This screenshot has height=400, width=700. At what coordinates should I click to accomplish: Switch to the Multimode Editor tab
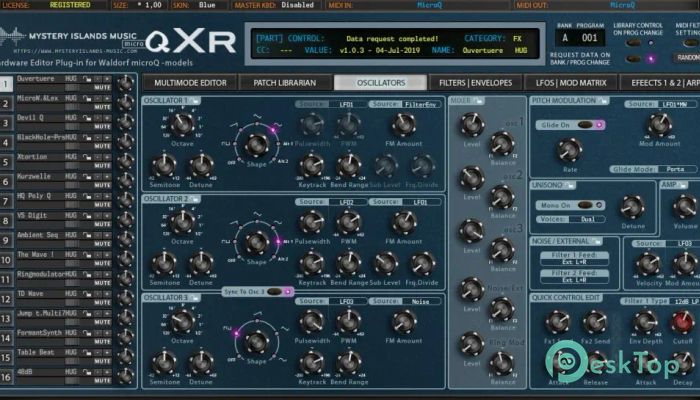tap(190, 83)
